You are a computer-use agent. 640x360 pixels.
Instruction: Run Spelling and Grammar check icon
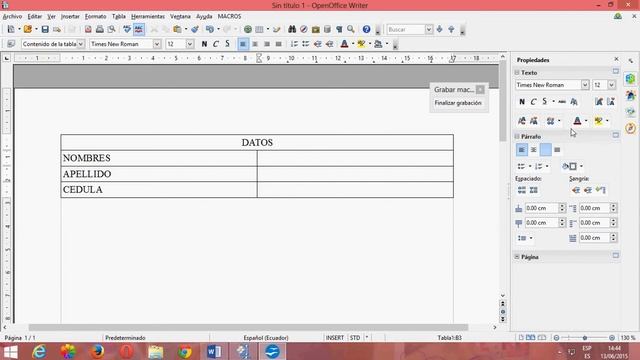127,29
